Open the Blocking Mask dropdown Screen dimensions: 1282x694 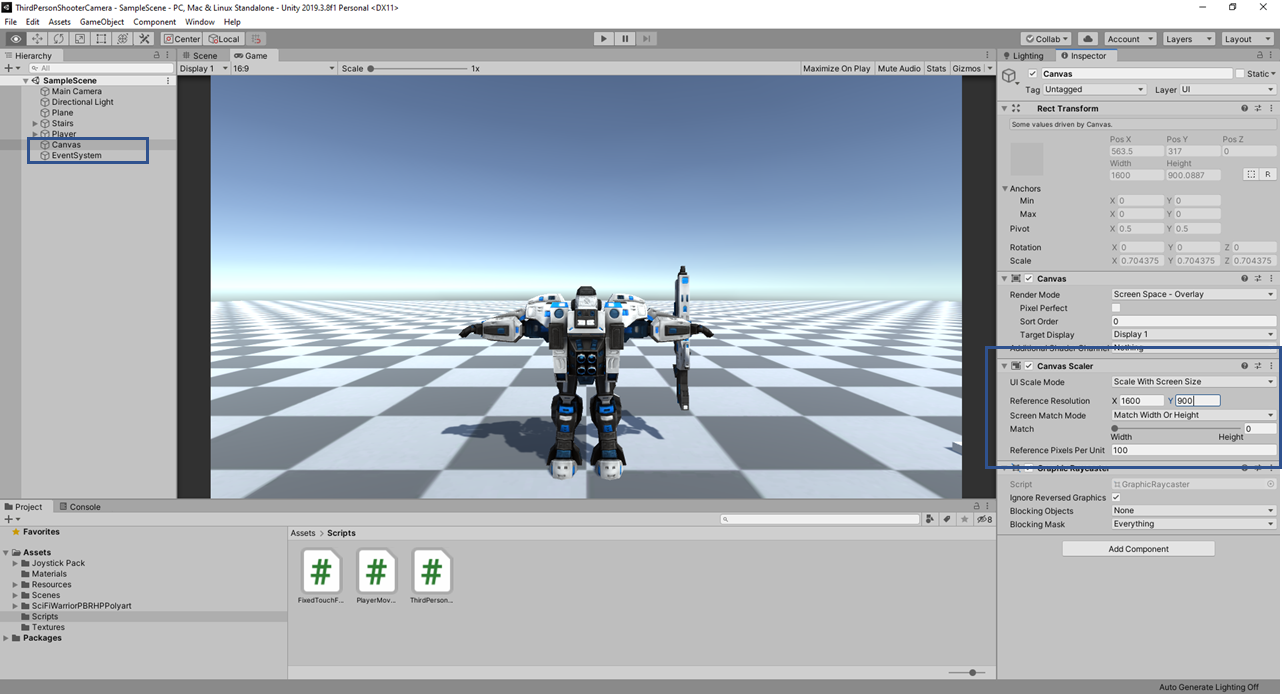coord(1194,524)
